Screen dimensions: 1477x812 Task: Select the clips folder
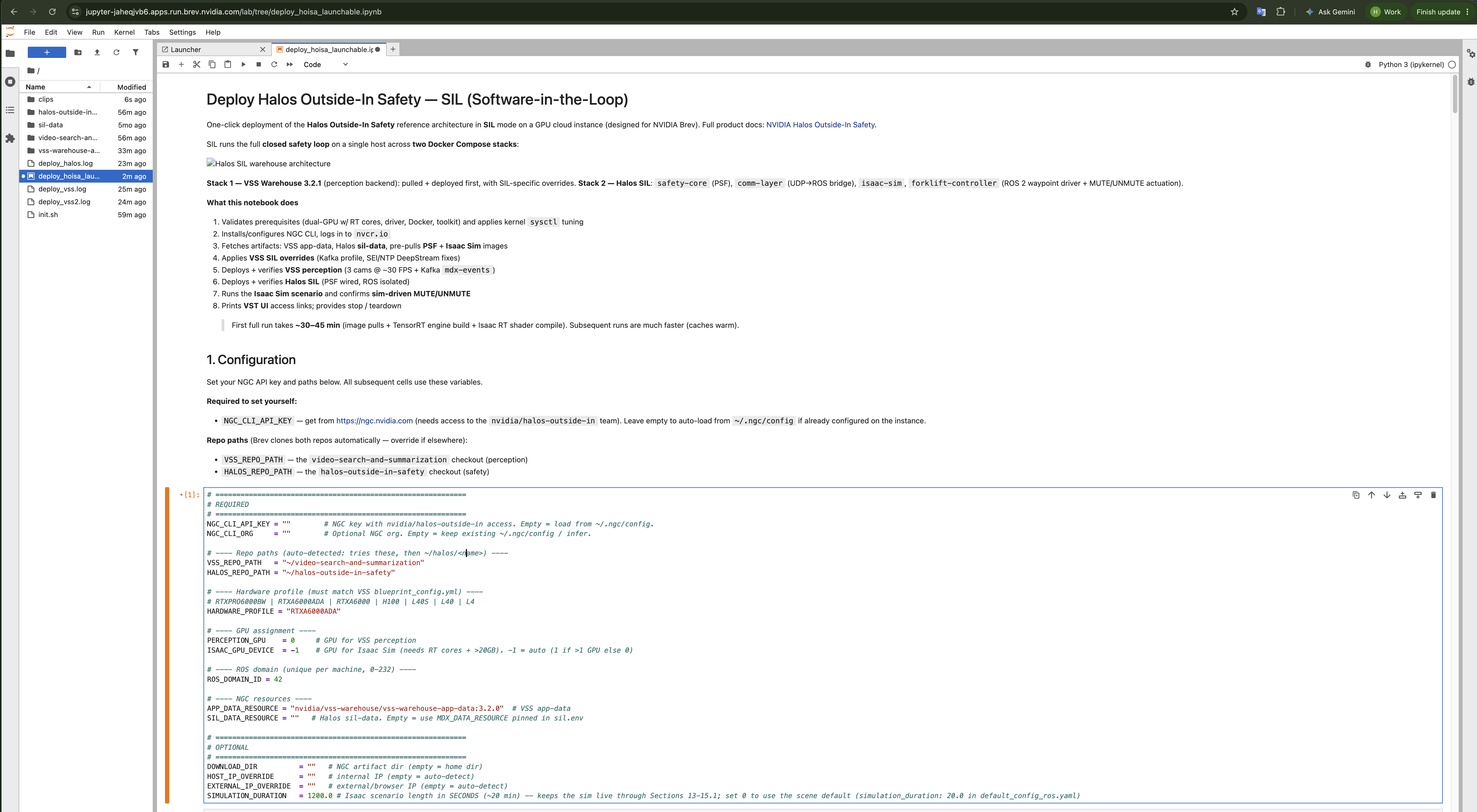(x=86, y=100)
